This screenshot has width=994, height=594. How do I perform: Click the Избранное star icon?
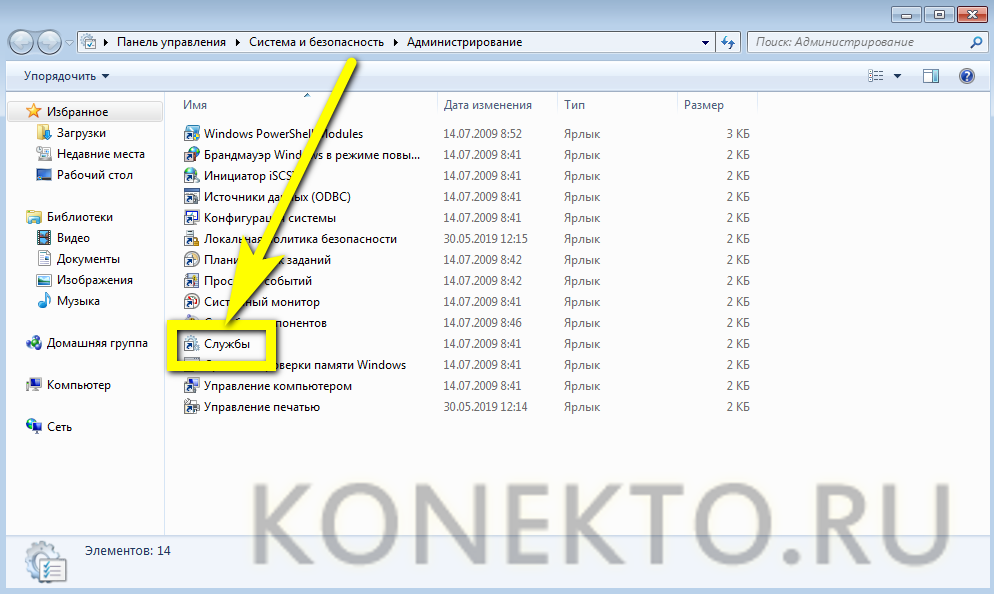point(34,112)
